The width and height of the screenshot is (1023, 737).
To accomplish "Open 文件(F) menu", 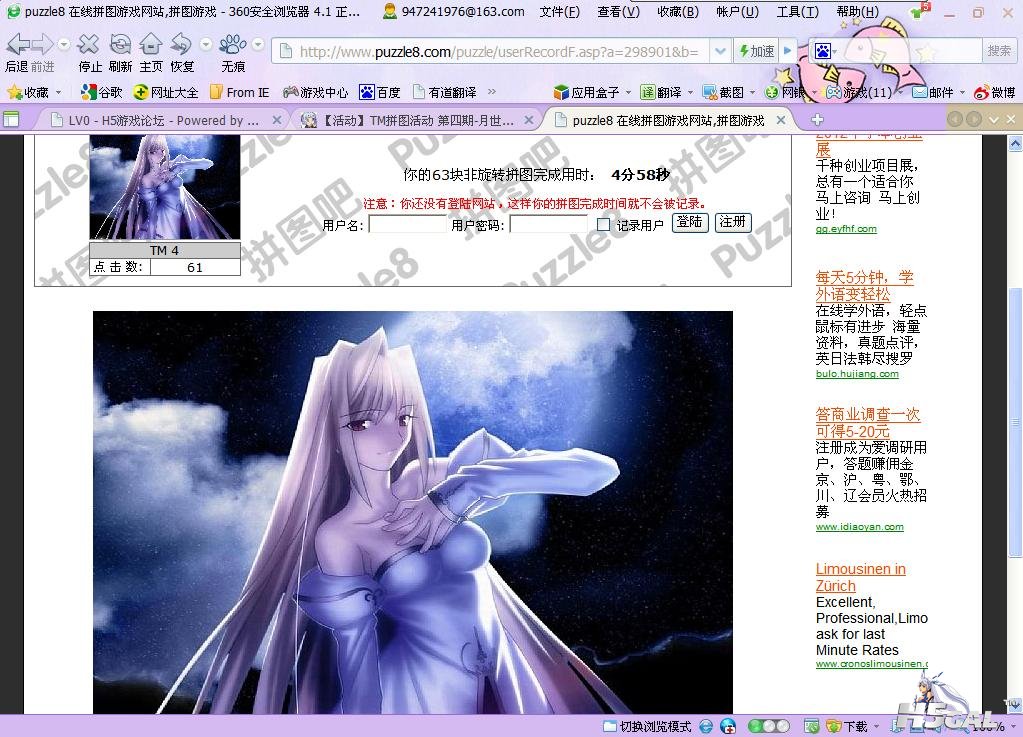I will point(560,12).
